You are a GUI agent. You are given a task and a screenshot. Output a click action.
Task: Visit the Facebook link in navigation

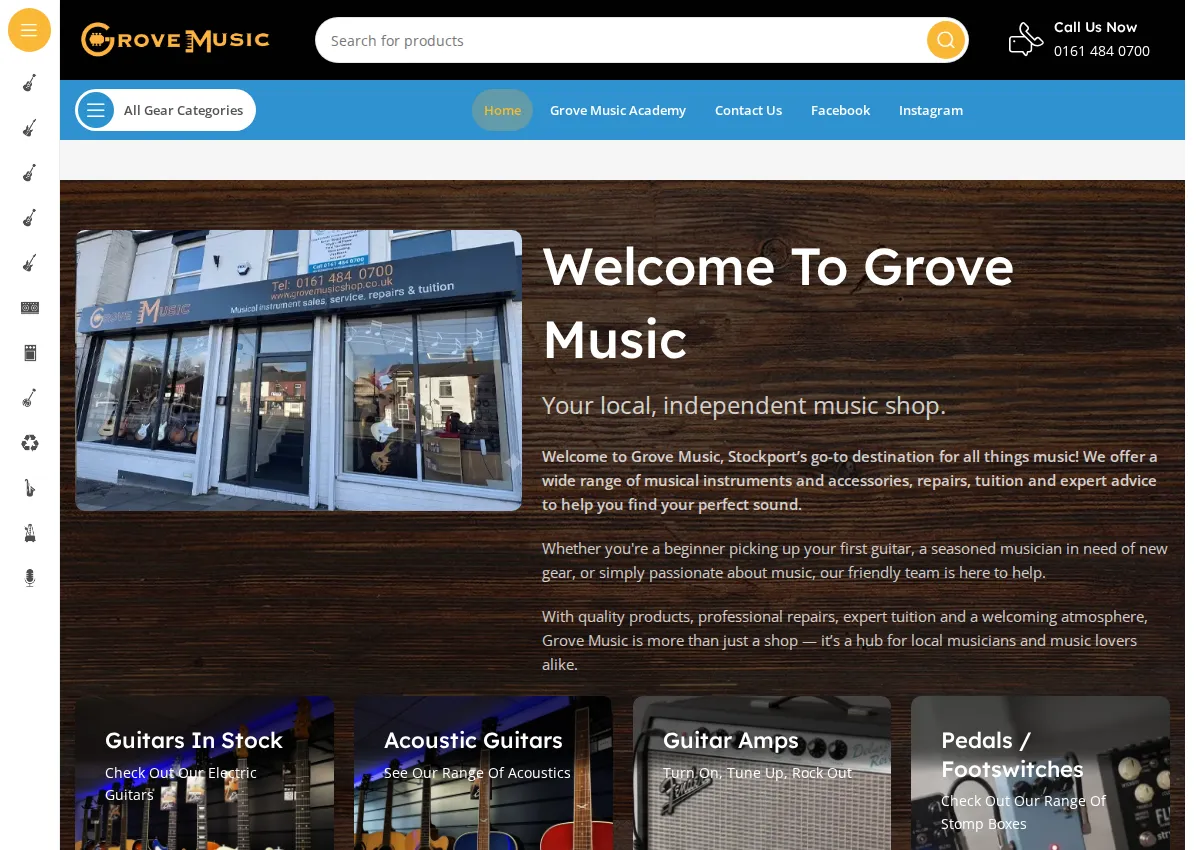tap(840, 110)
